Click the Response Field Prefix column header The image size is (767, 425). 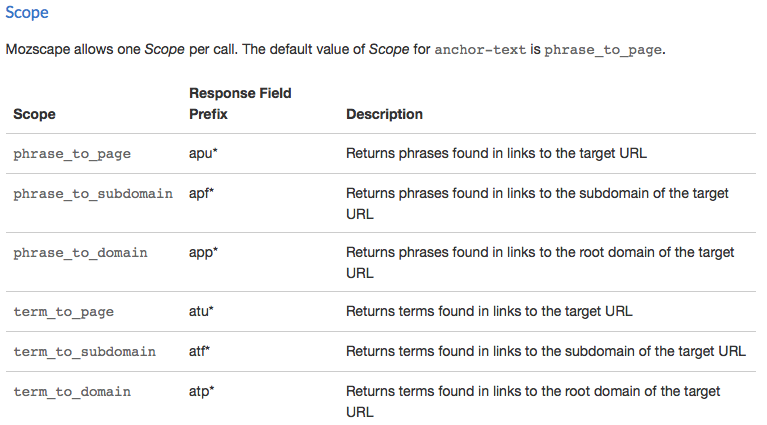point(240,103)
